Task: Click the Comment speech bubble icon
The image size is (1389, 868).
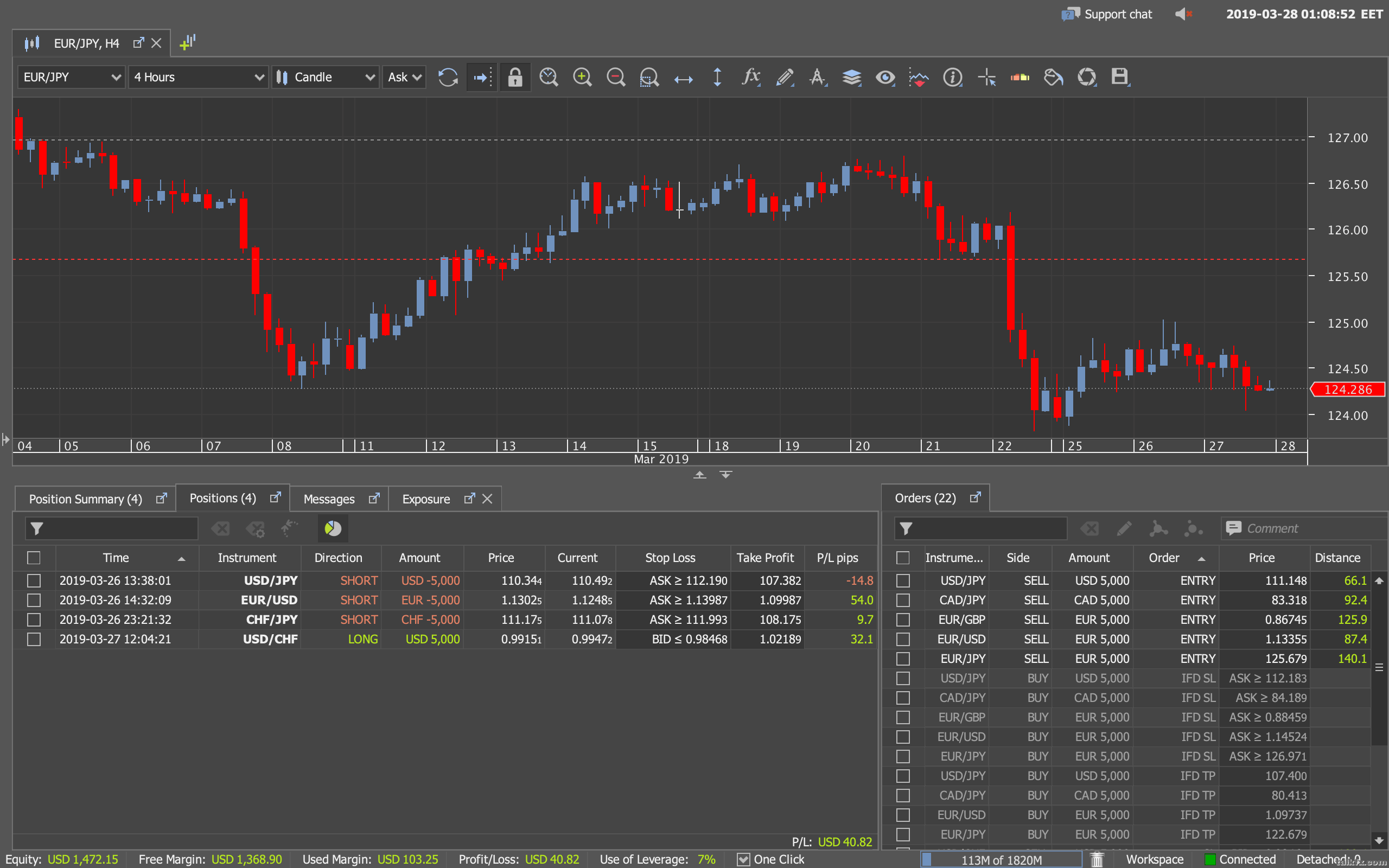Action: (1233, 528)
